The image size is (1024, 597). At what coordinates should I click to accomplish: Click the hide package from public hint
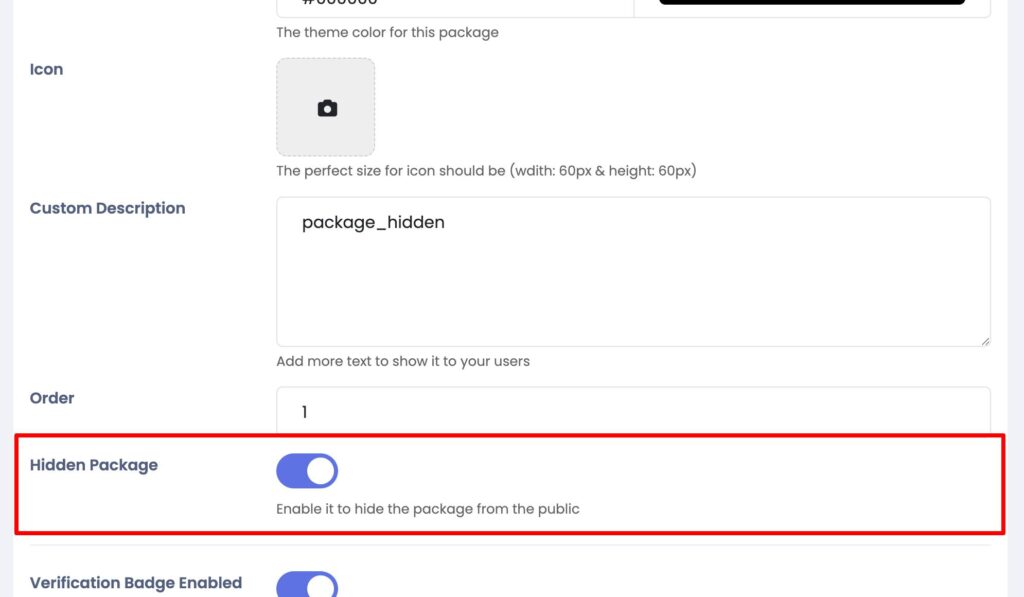pyautogui.click(x=427, y=509)
